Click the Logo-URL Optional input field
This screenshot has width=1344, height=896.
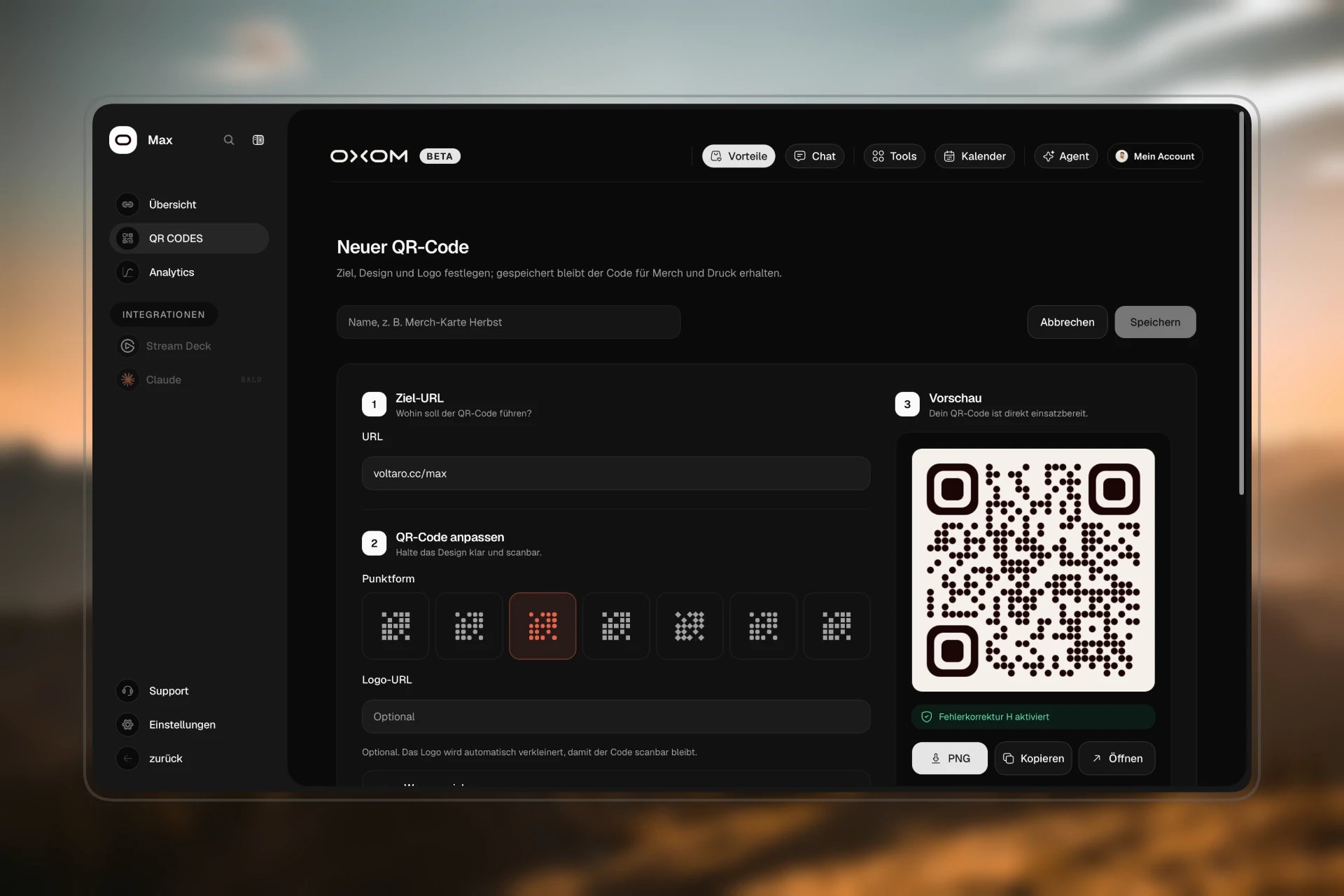[x=616, y=717]
